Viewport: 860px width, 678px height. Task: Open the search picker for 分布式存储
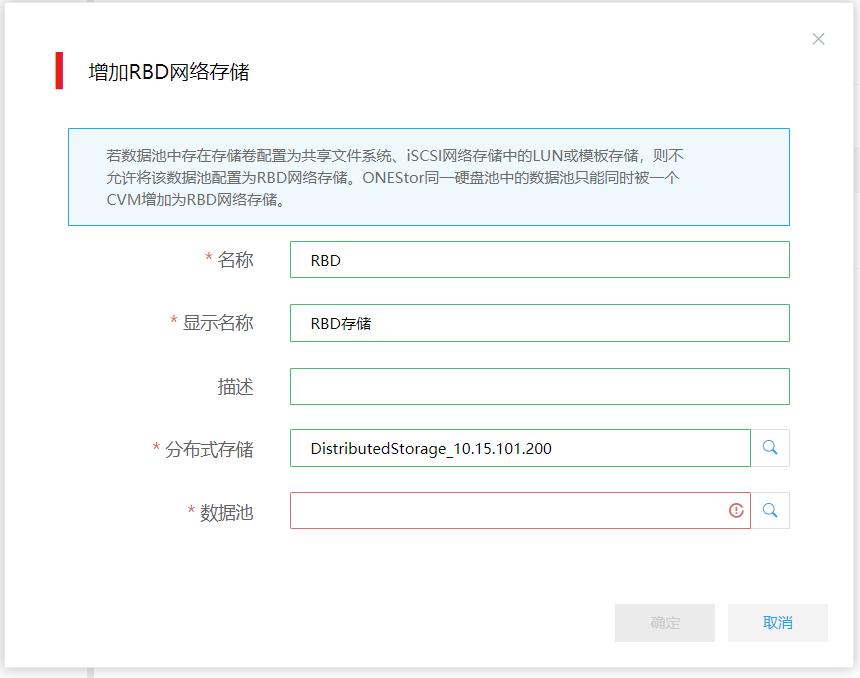[770, 448]
